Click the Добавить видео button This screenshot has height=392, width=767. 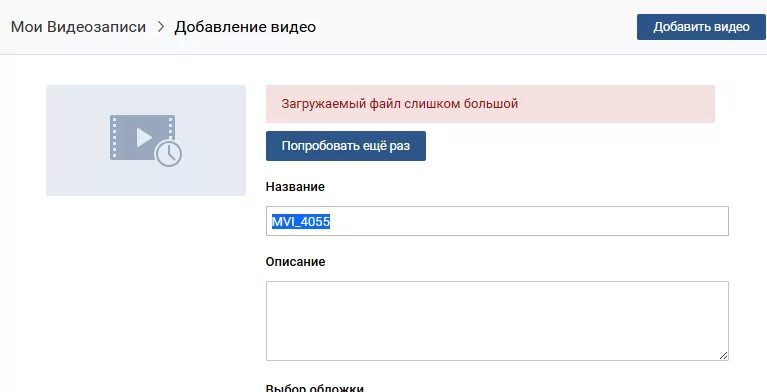click(x=701, y=27)
